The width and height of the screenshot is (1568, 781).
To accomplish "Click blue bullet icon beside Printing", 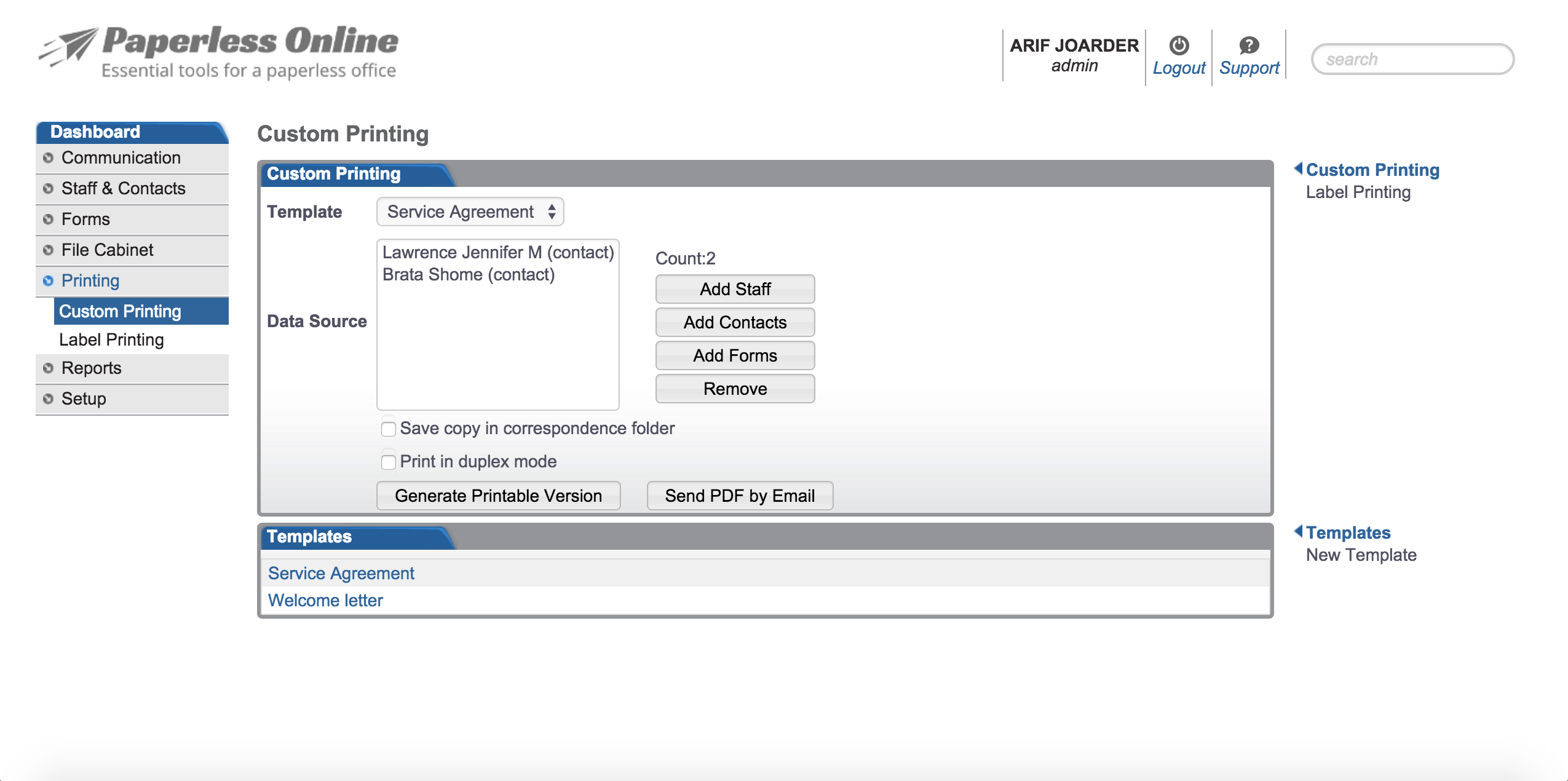I will point(48,281).
